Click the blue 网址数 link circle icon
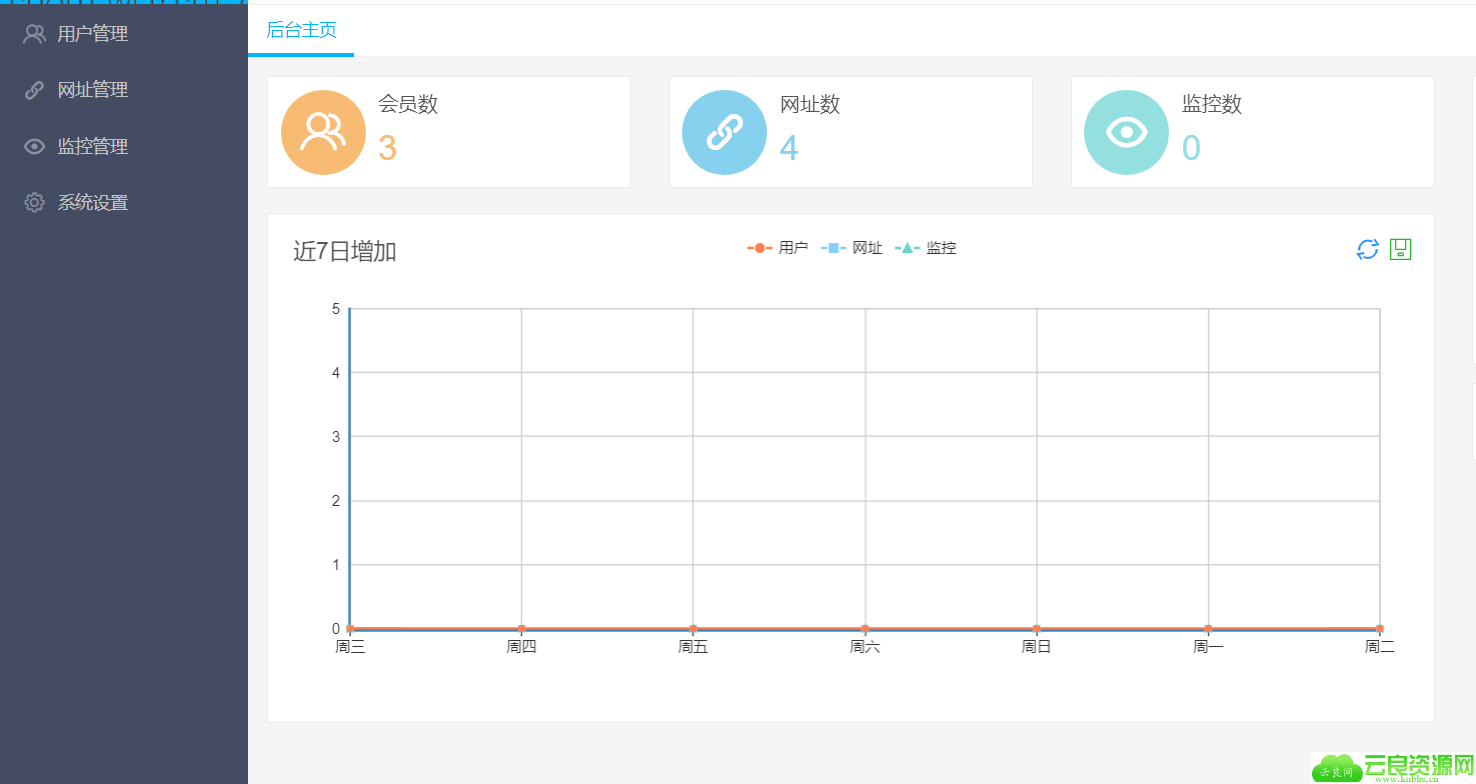The image size is (1476, 784). (724, 132)
